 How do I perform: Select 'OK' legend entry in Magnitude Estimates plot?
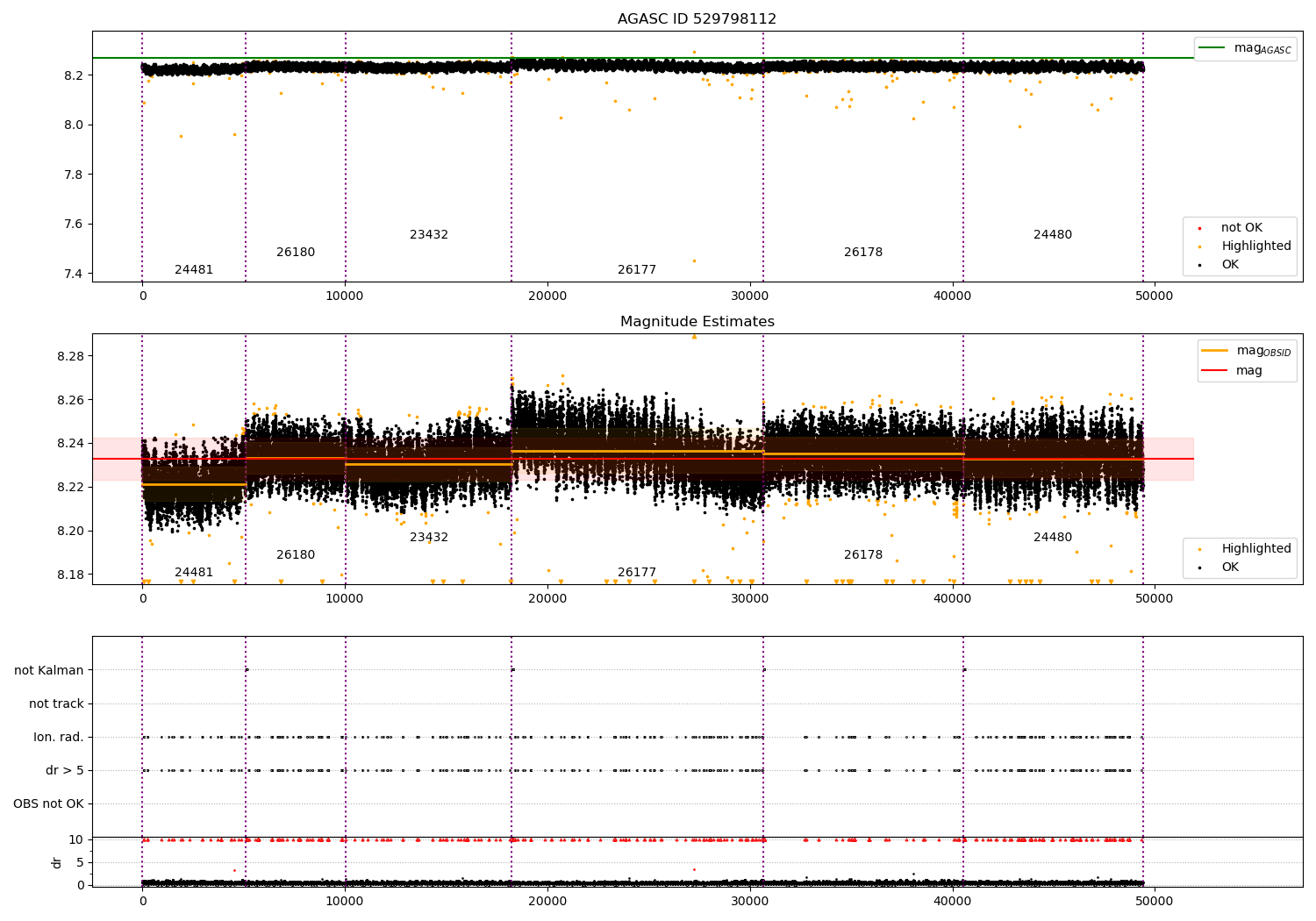tap(1230, 568)
